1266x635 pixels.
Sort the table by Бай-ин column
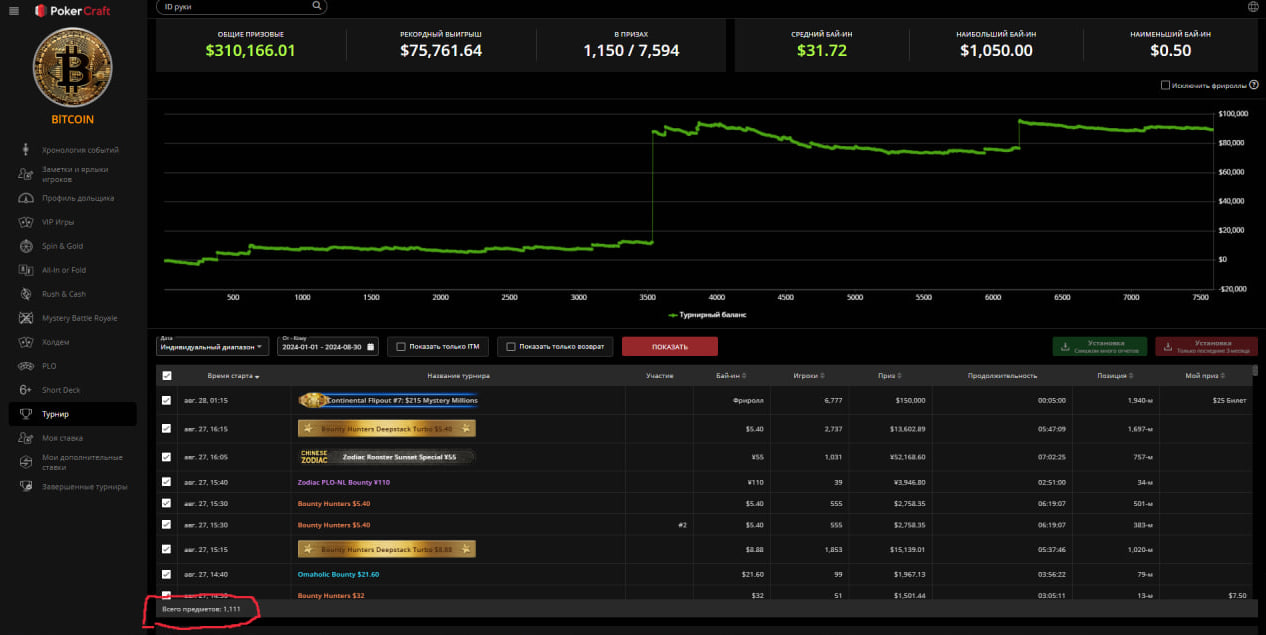(731, 376)
